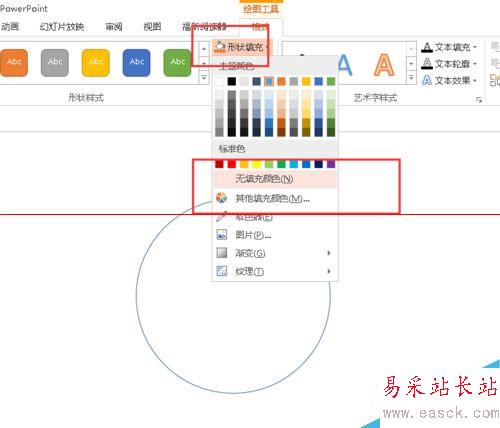Pick the light blue standard color swatch
The image size is (500, 428).
pyautogui.click(x=294, y=164)
